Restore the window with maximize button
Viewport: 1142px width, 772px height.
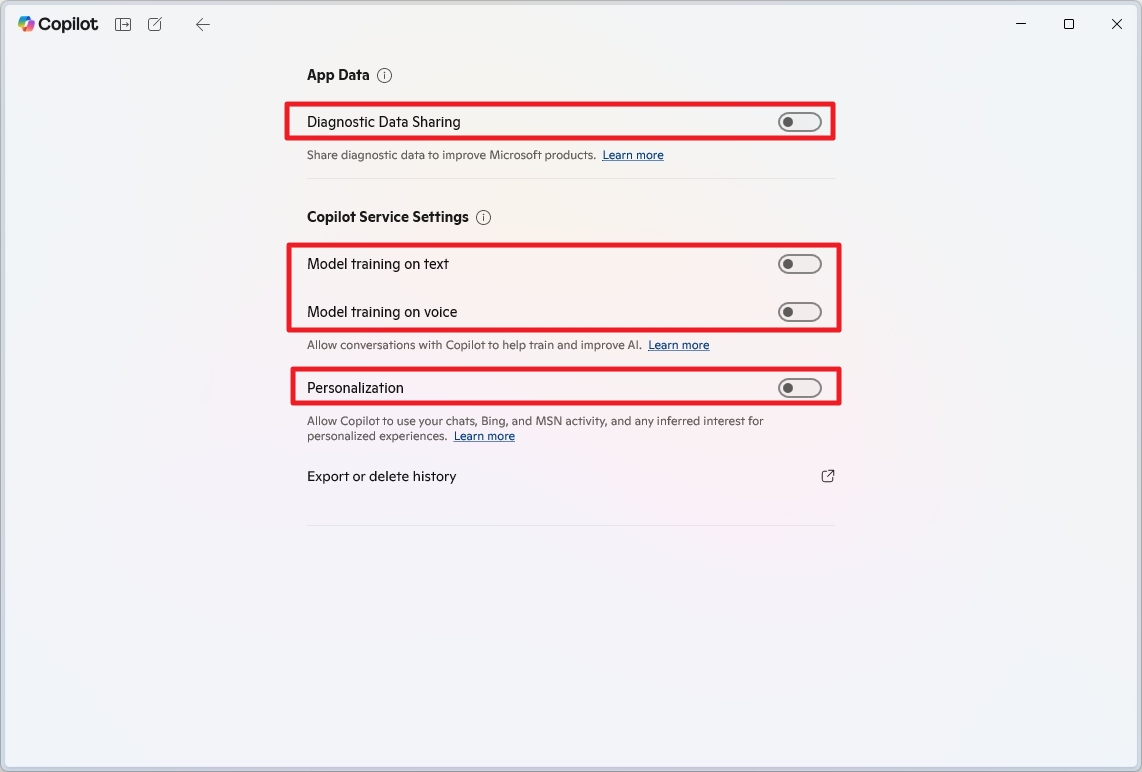click(x=1068, y=24)
